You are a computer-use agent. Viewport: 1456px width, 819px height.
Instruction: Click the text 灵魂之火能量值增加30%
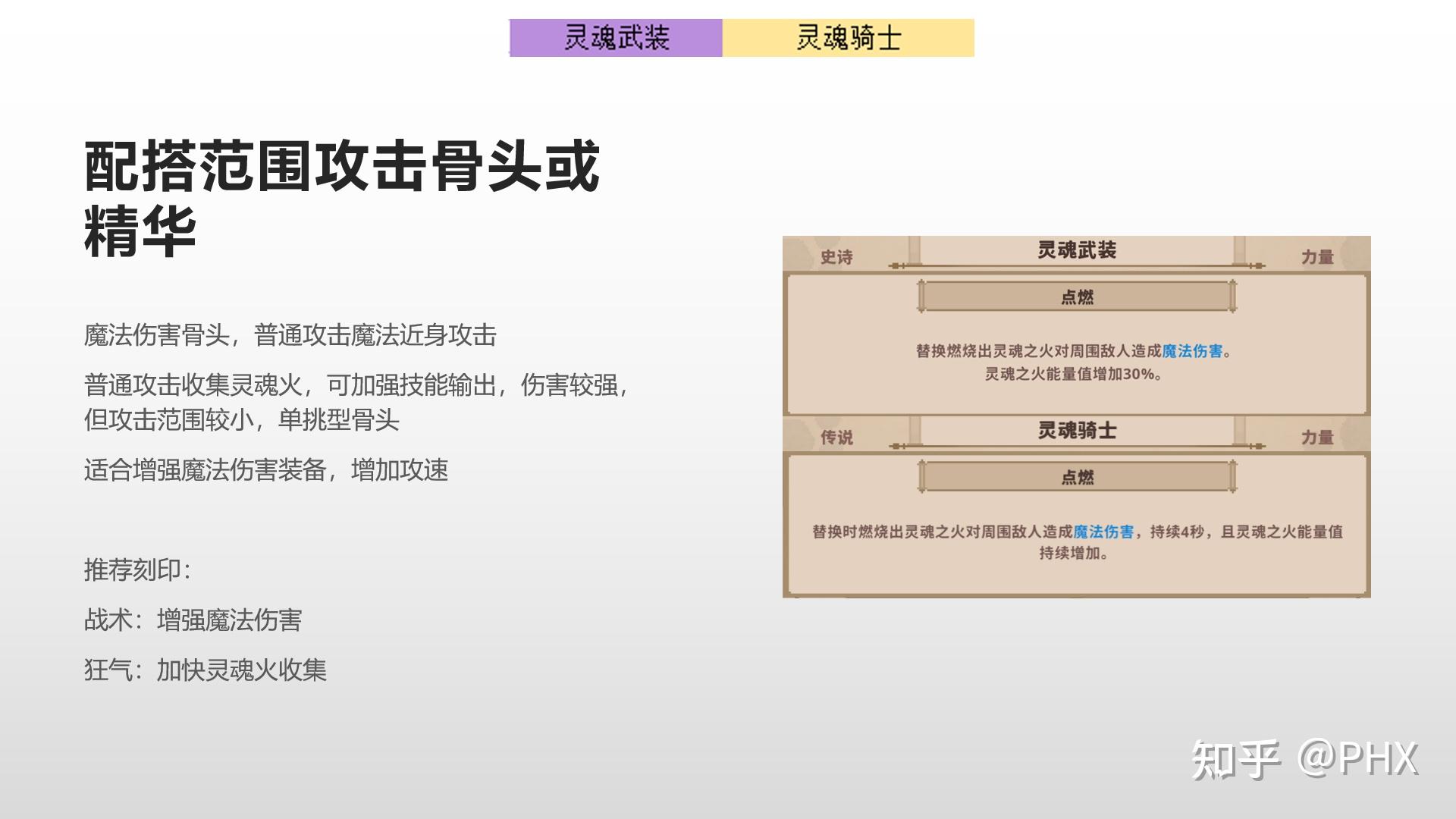pos(1072,374)
